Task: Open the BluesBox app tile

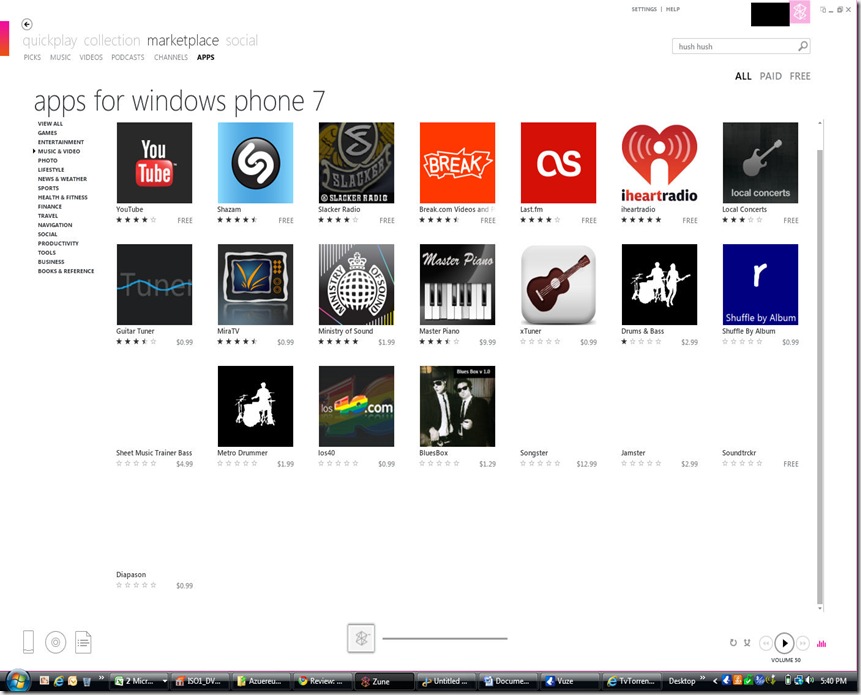Action: [457, 406]
